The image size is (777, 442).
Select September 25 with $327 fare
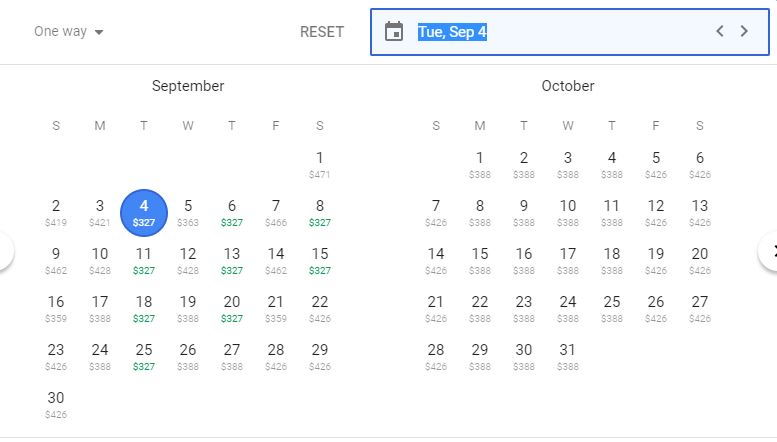click(144, 356)
